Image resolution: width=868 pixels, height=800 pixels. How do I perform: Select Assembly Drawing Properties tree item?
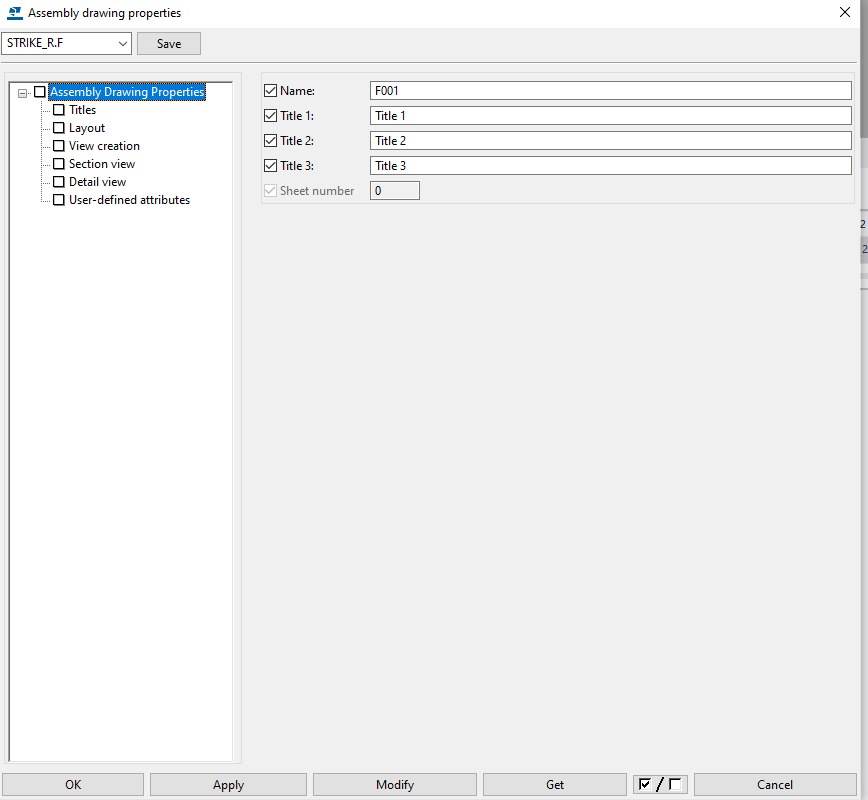click(127, 92)
